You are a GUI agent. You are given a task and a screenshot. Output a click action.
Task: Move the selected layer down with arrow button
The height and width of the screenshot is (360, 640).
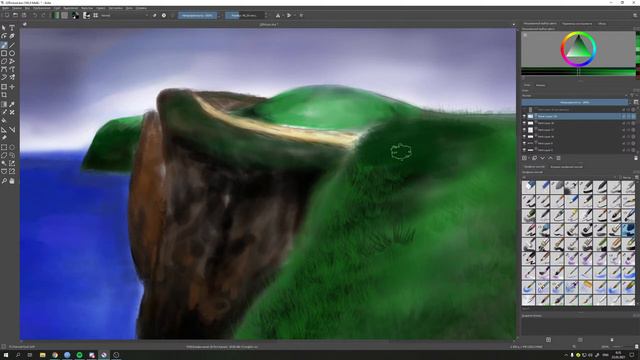[542, 158]
